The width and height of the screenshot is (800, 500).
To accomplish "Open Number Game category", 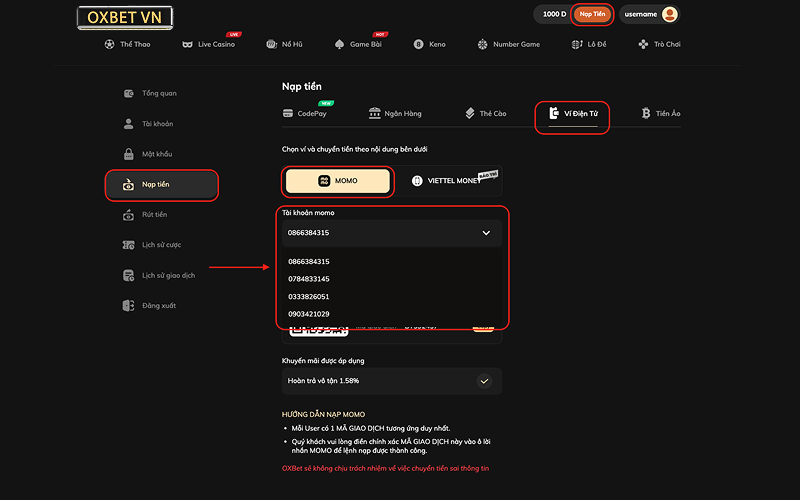I will pyautogui.click(x=509, y=44).
